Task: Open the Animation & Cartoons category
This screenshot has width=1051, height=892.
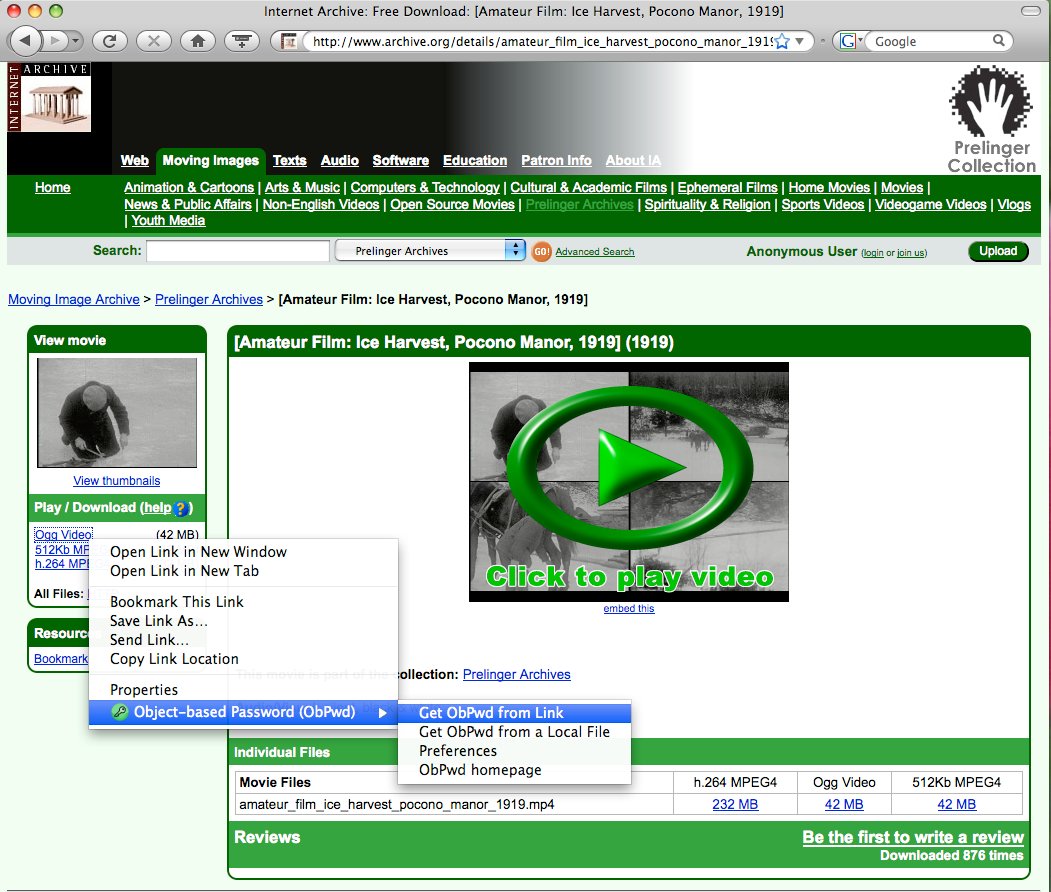Action: coord(189,188)
